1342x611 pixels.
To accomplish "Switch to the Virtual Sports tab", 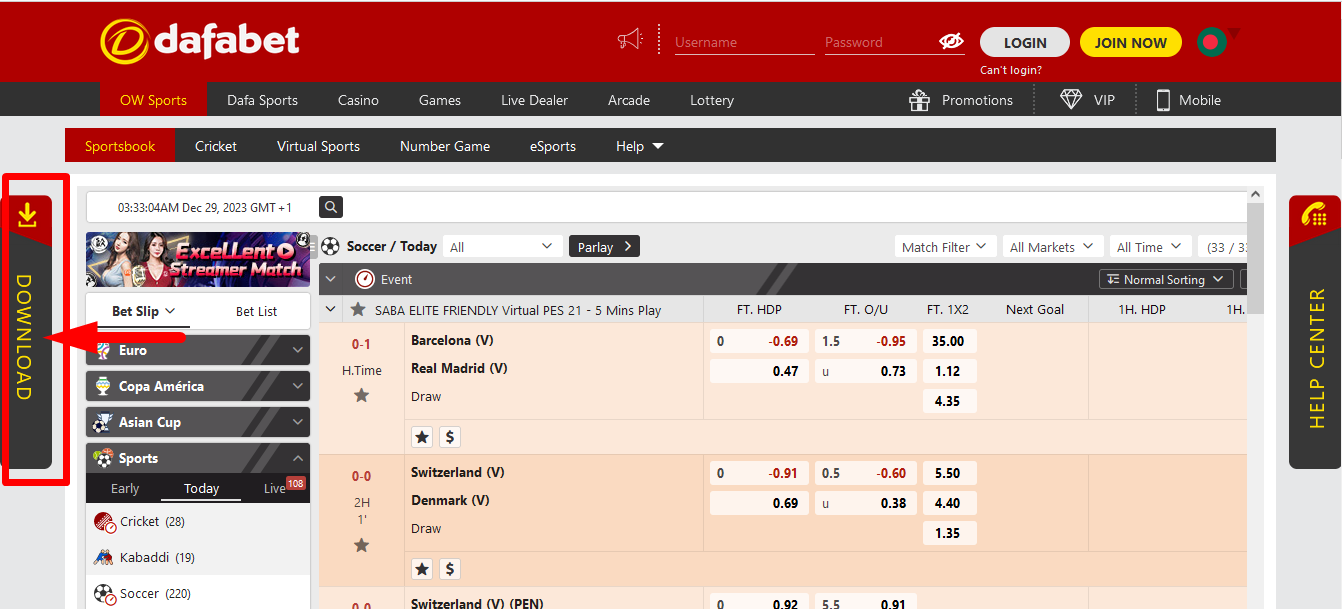I will (x=318, y=146).
